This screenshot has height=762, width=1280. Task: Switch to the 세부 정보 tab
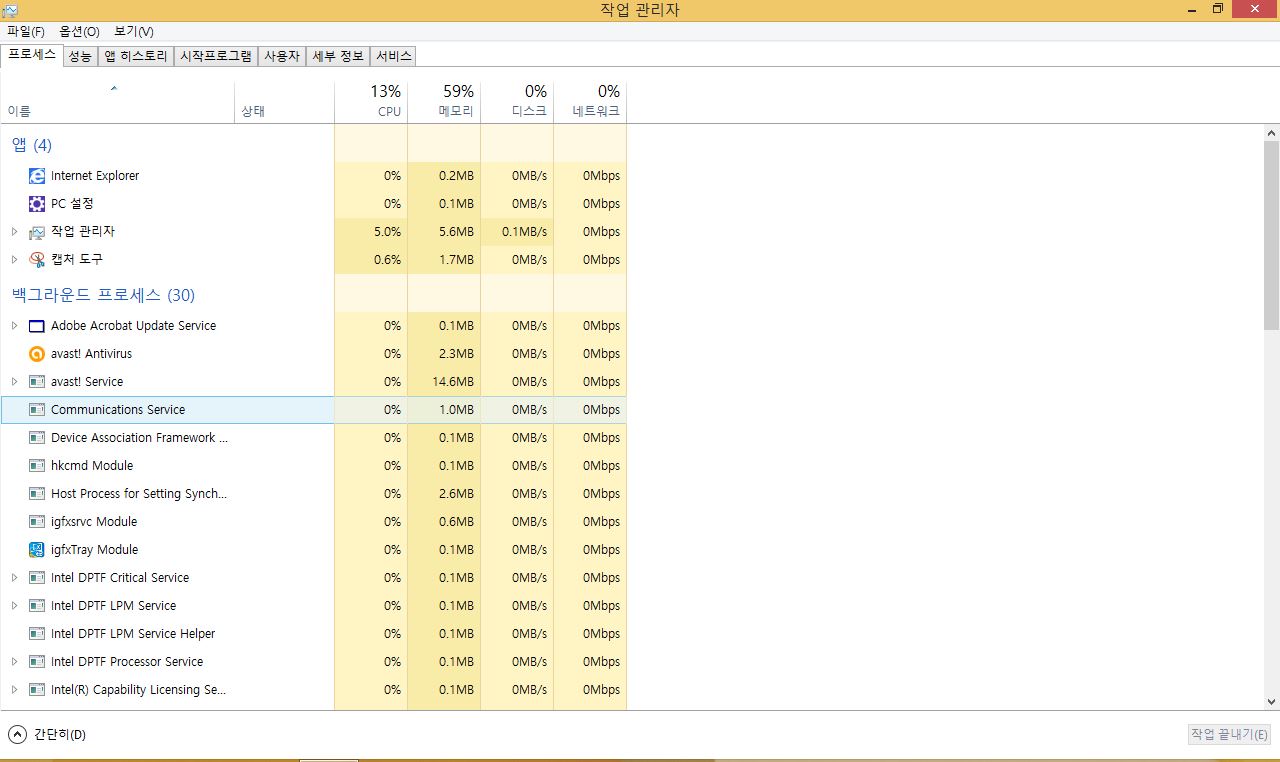tap(338, 56)
